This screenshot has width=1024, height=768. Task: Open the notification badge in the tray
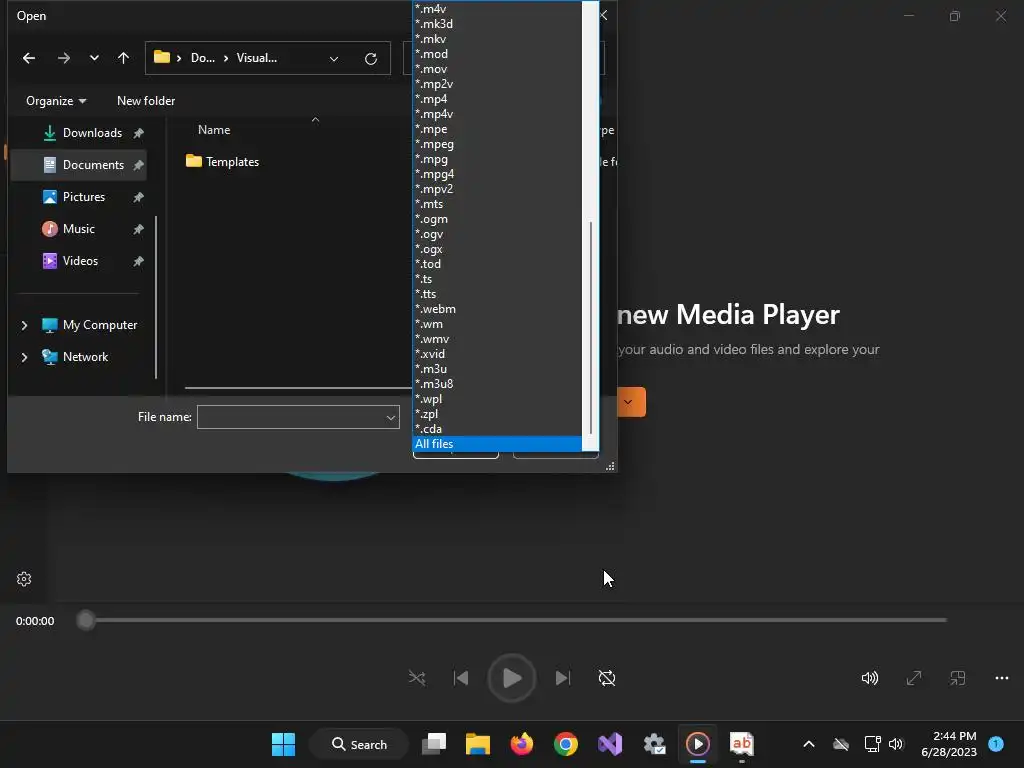pyautogui.click(x=997, y=744)
